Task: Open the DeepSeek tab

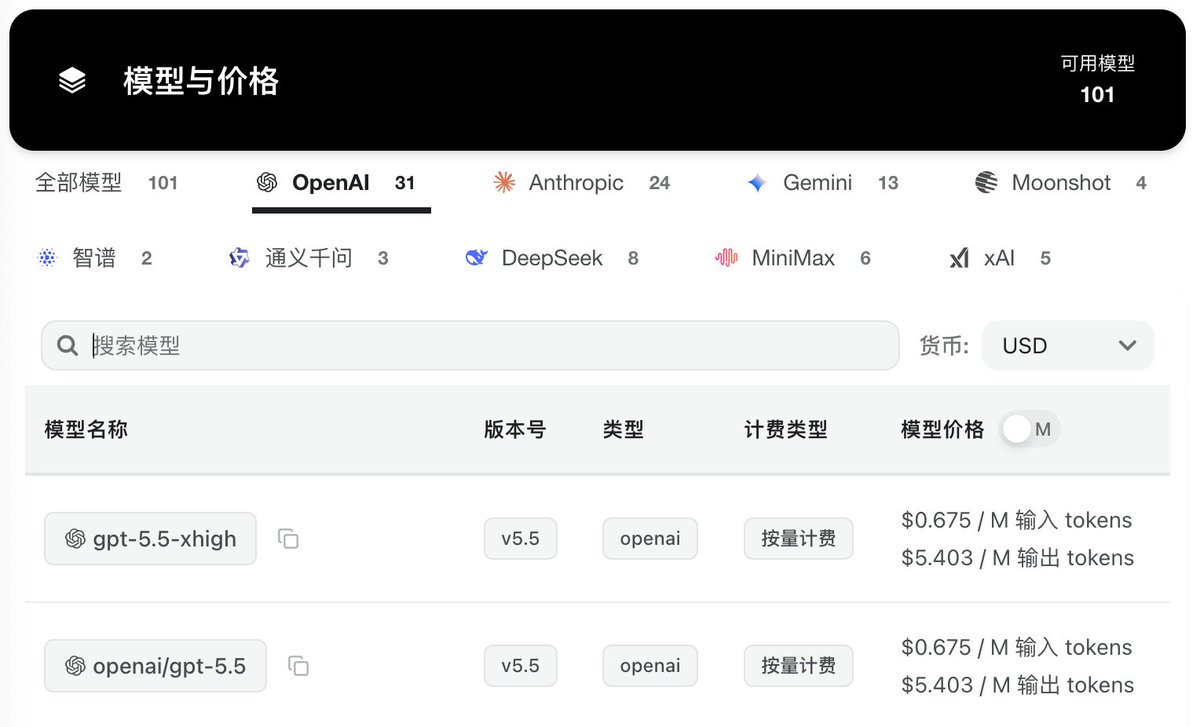Action: click(552, 258)
